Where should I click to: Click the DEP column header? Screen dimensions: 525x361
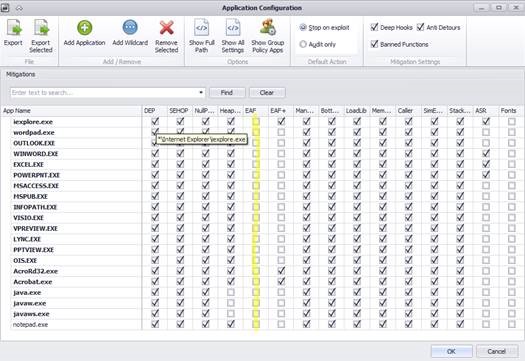(155, 111)
